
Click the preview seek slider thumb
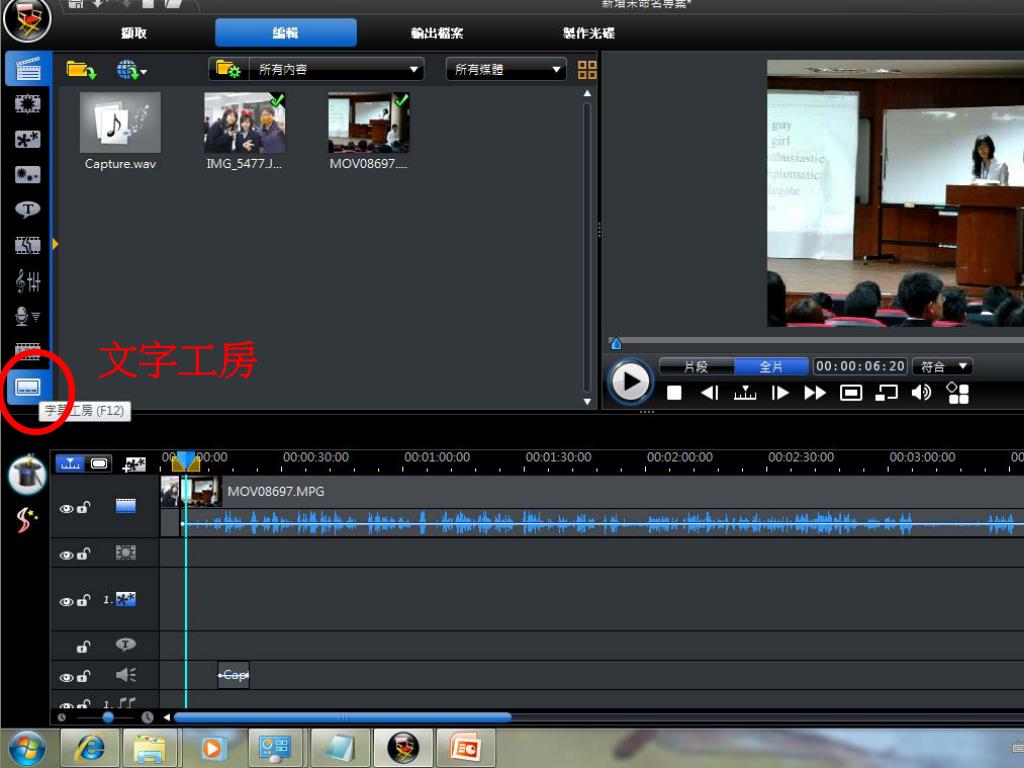[x=615, y=344]
